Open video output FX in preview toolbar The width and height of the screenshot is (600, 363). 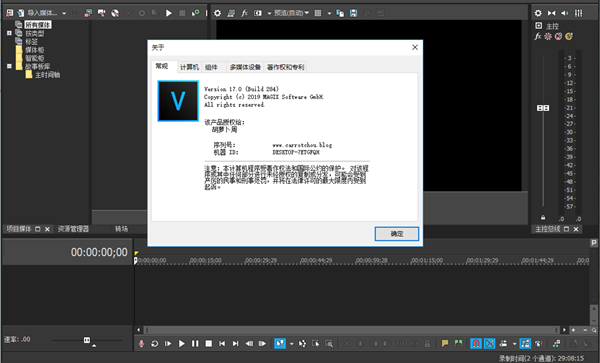pyautogui.click(x=245, y=13)
